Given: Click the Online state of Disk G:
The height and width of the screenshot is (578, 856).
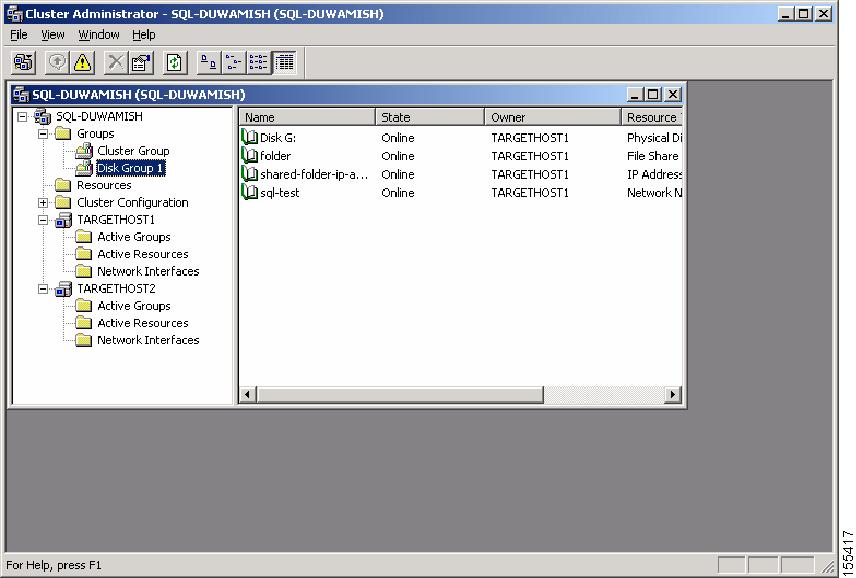Looking at the screenshot, I should (397, 138).
